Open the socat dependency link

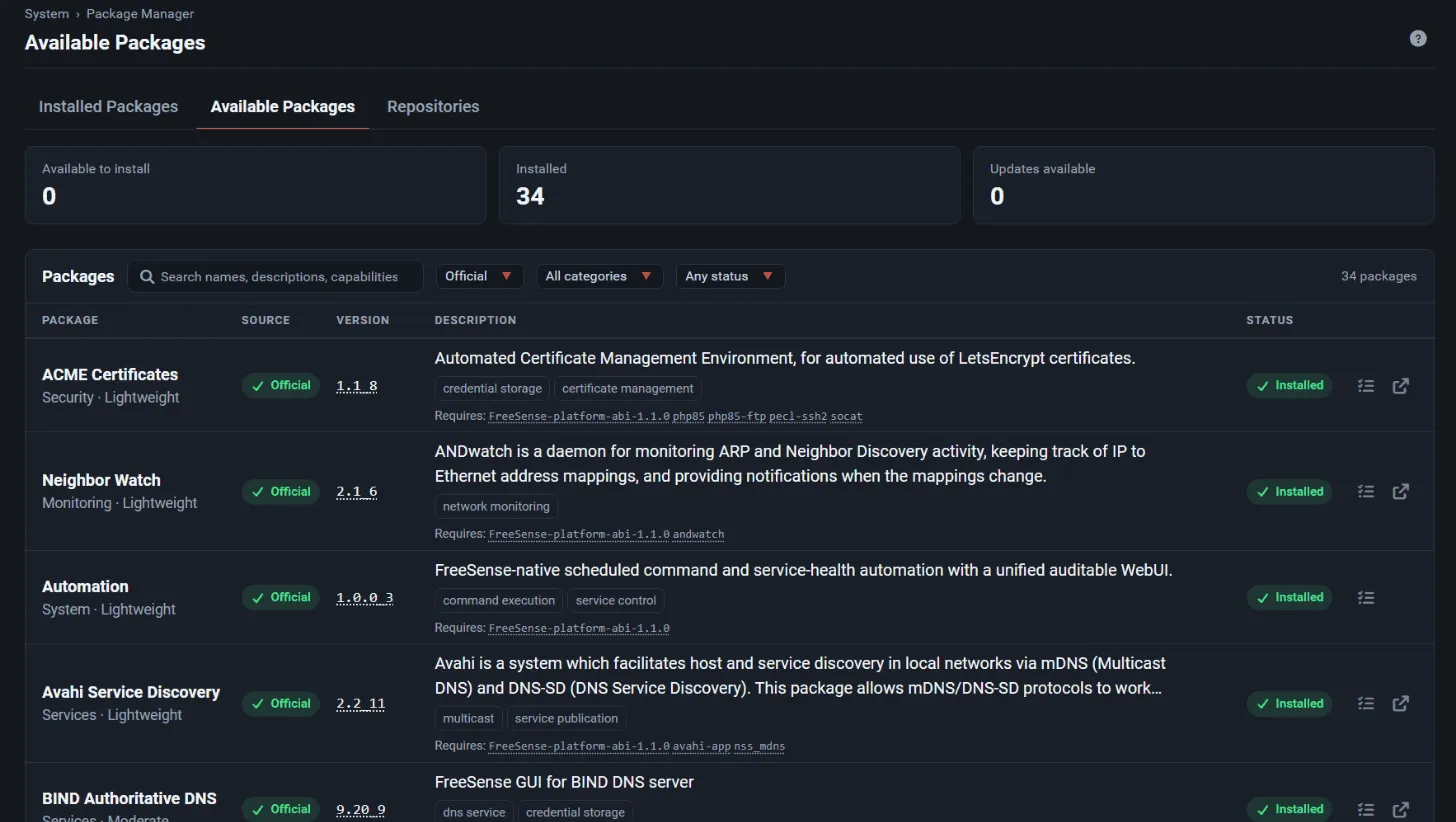point(846,416)
